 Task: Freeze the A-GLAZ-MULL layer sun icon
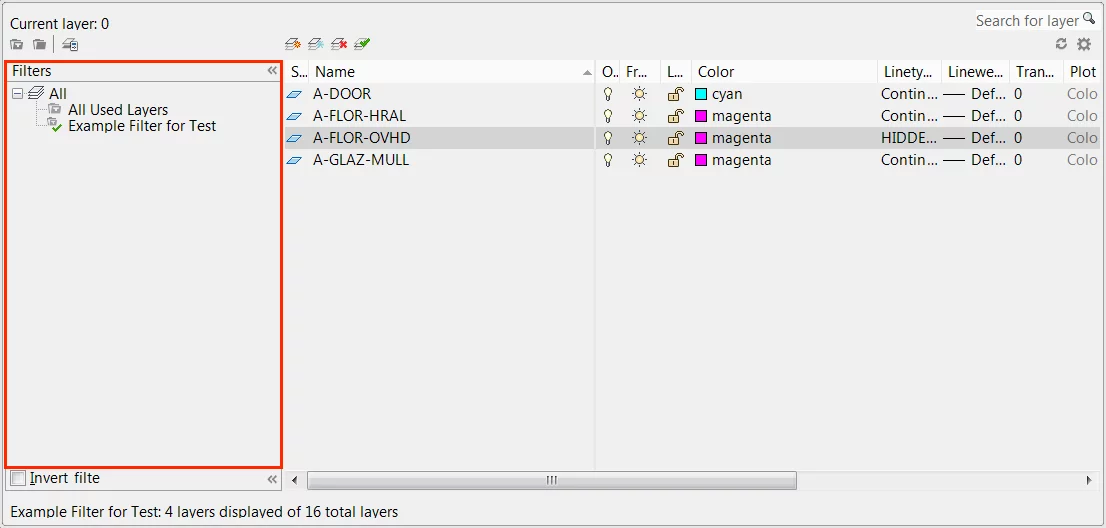coord(639,160)
